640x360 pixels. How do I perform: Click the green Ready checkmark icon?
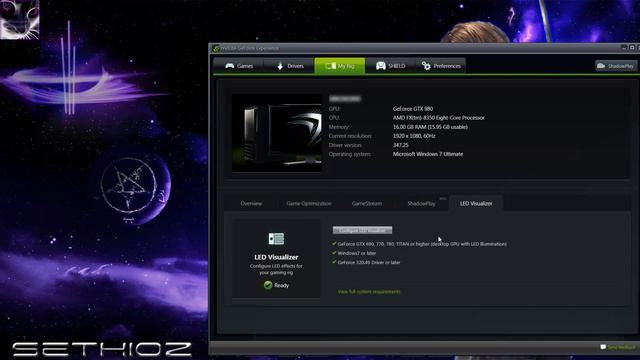[x=268, y=285]
